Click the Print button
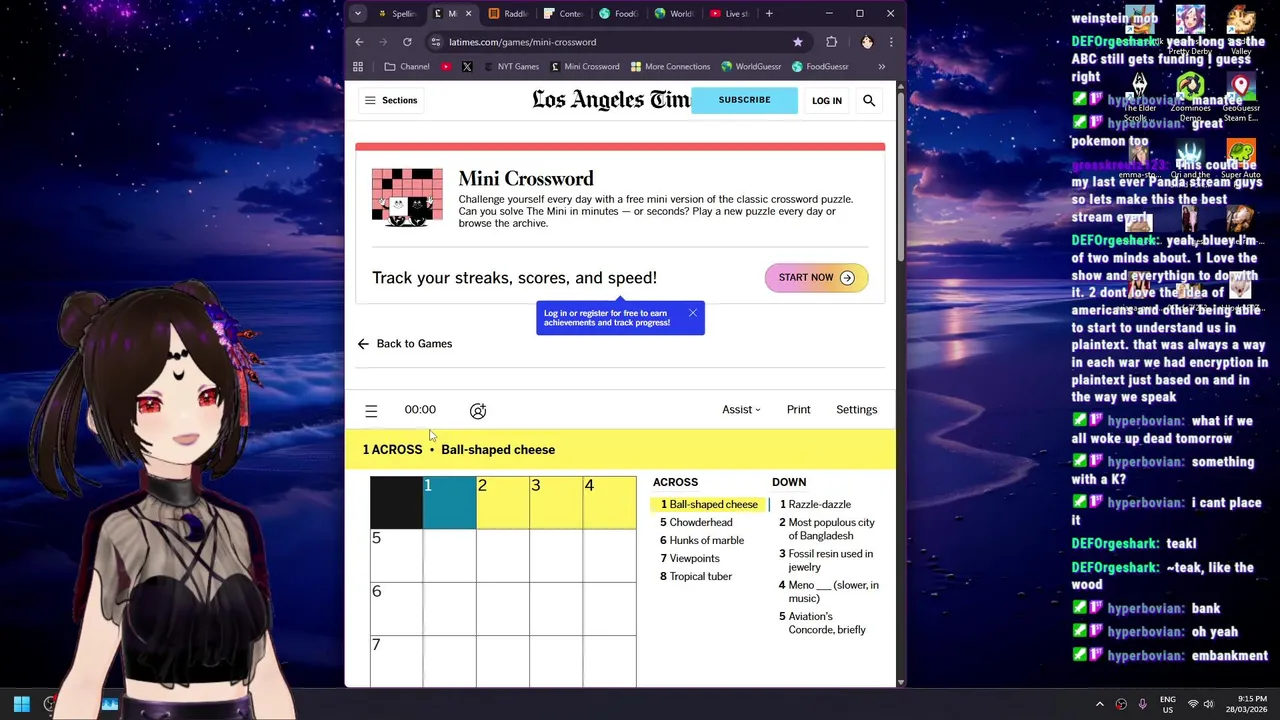 point(798,409)
